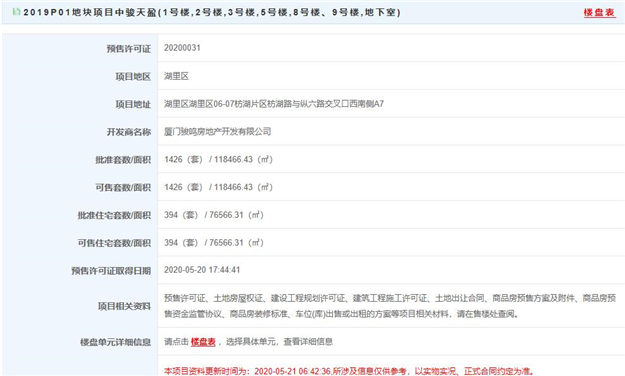The image size is (625, 376).
Task: Select the district value 湖里区
Action: click(x=176, y=76)
